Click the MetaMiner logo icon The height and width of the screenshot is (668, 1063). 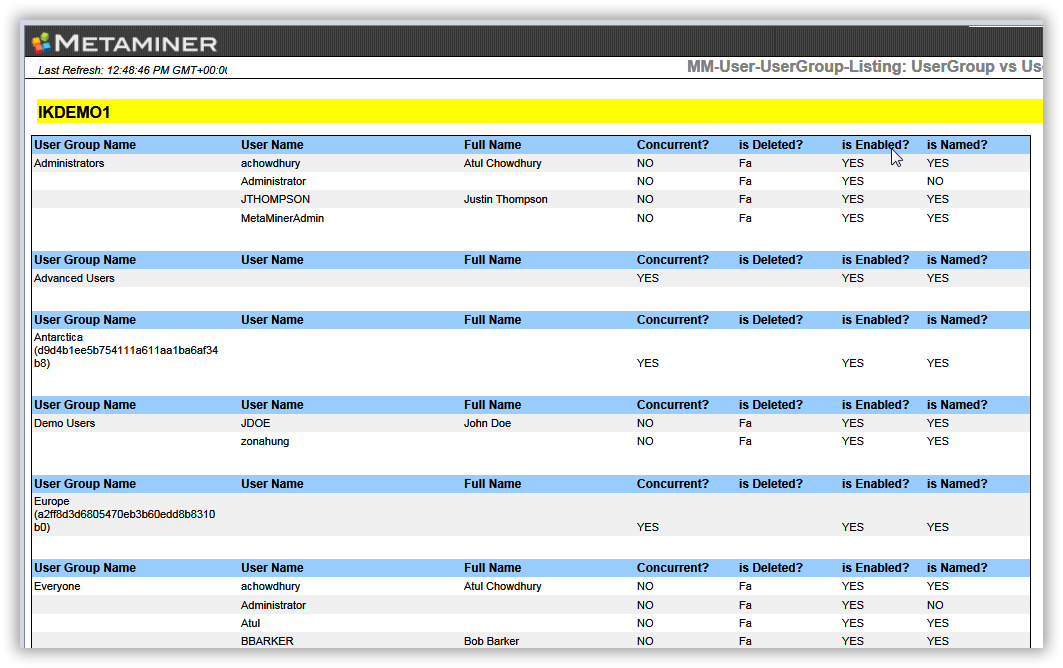(x=41, y=43)
